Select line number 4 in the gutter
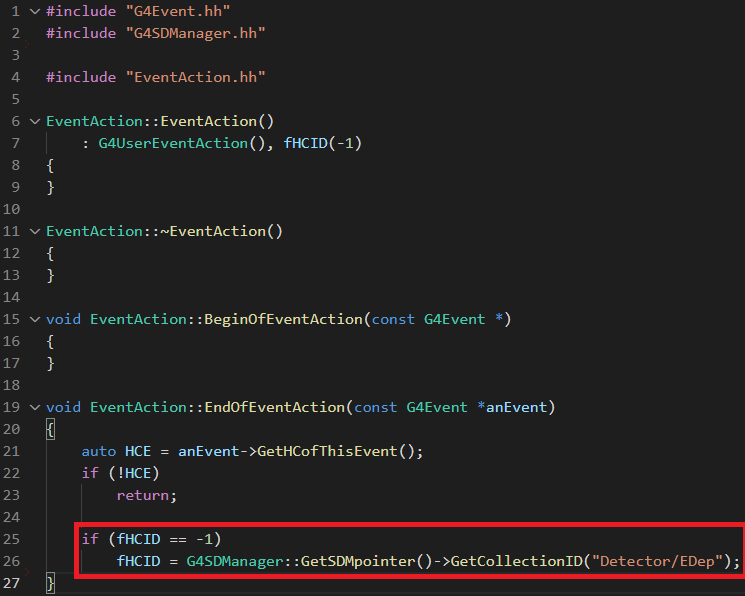745x596 pixels. coord(16,77)
